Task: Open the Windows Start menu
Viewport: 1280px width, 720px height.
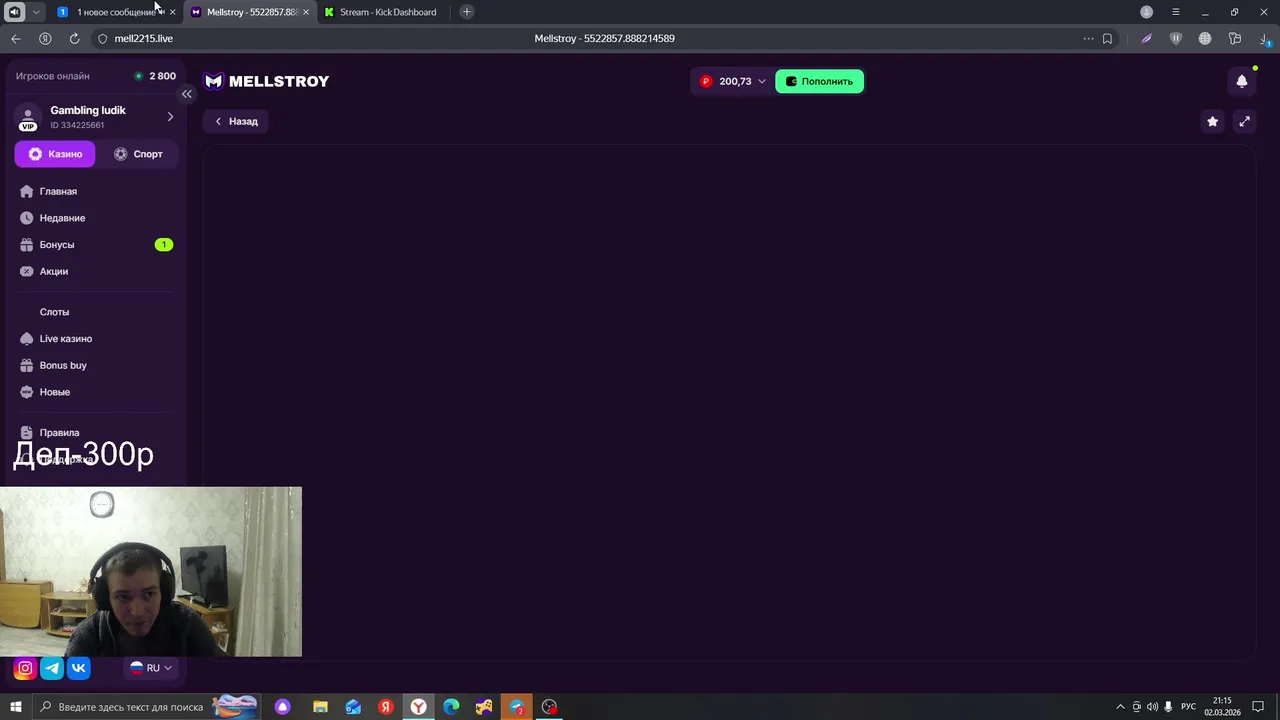Action: [x=16, y=707]
